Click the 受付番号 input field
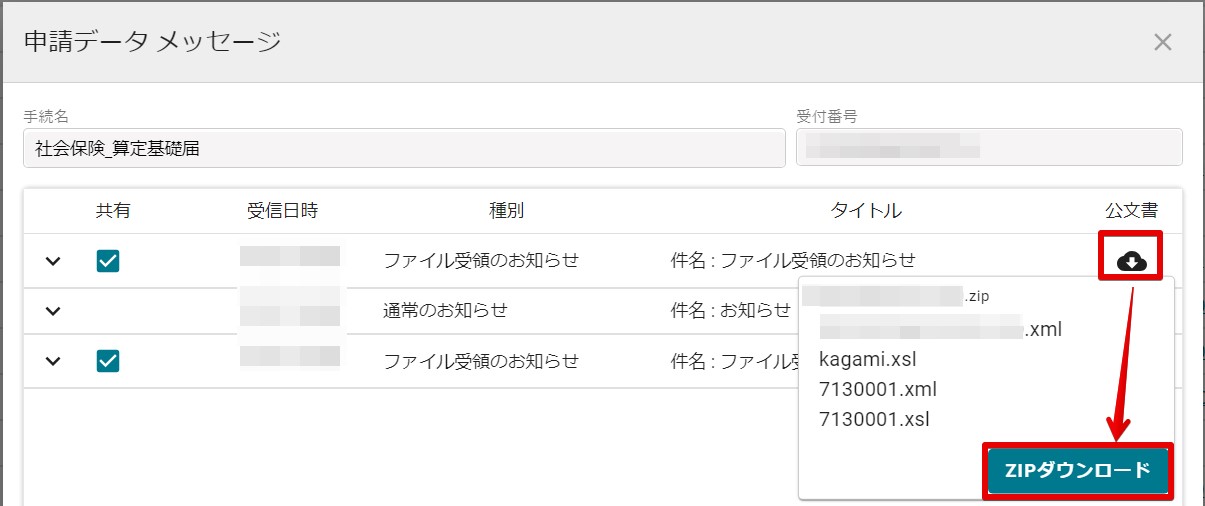 point(988,149)
